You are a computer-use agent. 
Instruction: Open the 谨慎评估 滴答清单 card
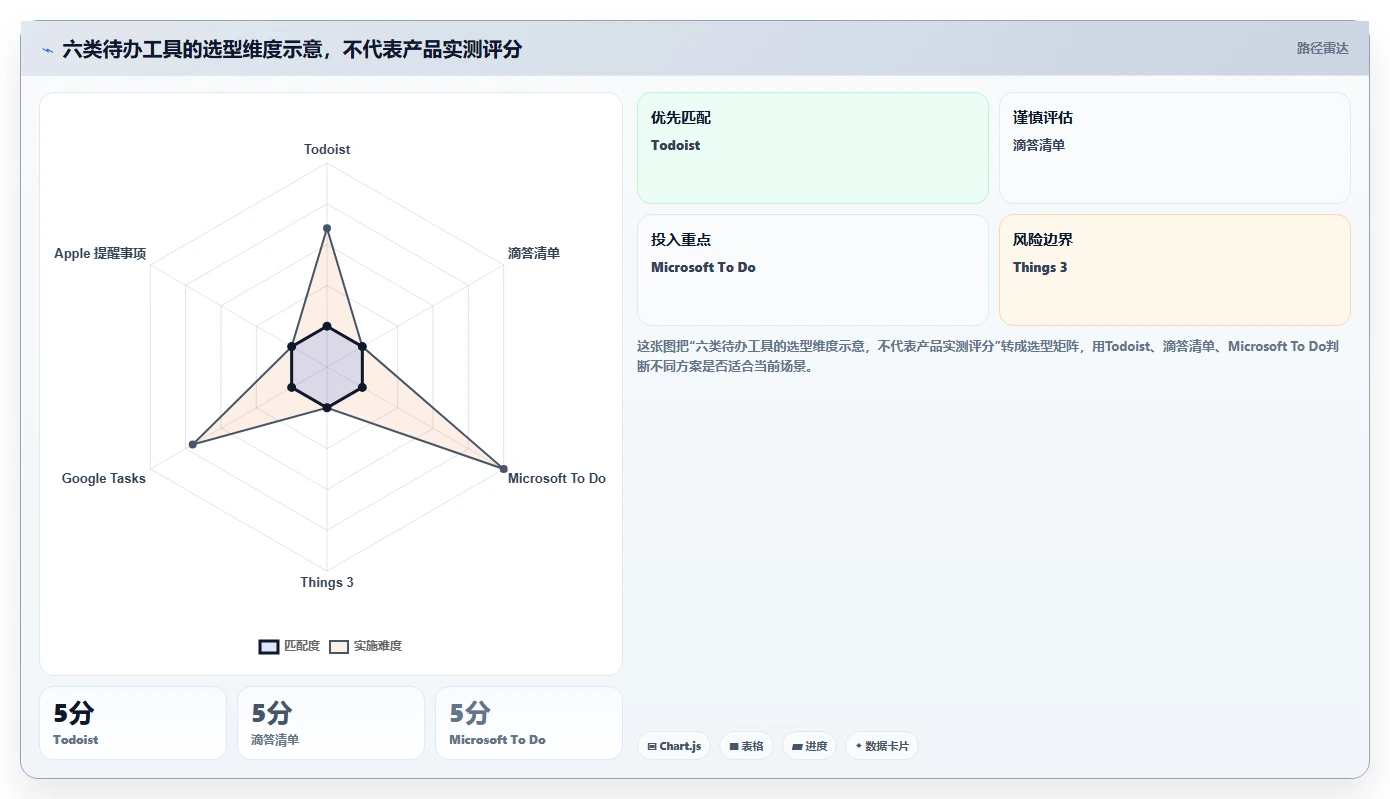[1174, 148]
